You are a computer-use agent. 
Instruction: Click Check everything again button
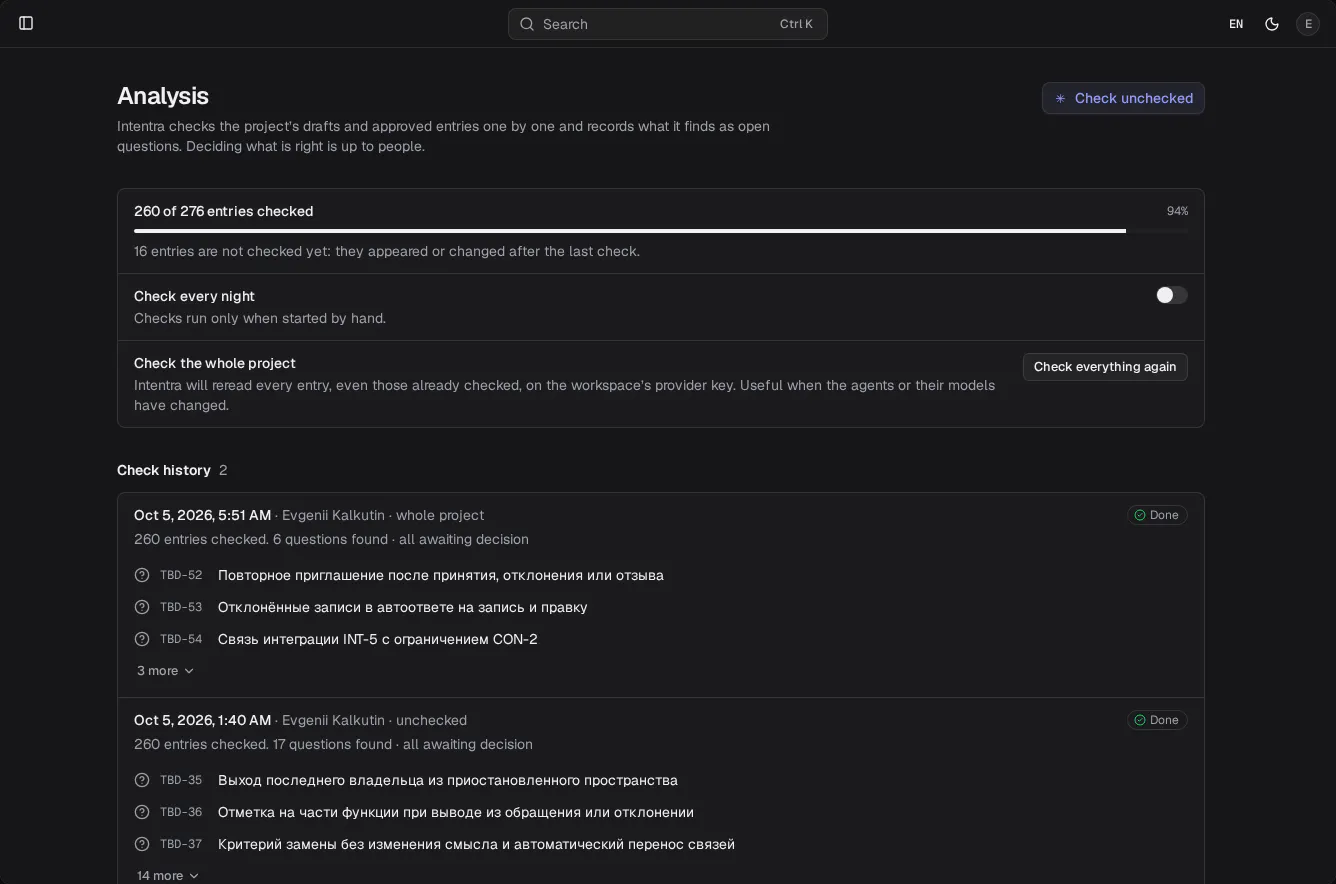pyautogui.click(x=1105, y=367)
